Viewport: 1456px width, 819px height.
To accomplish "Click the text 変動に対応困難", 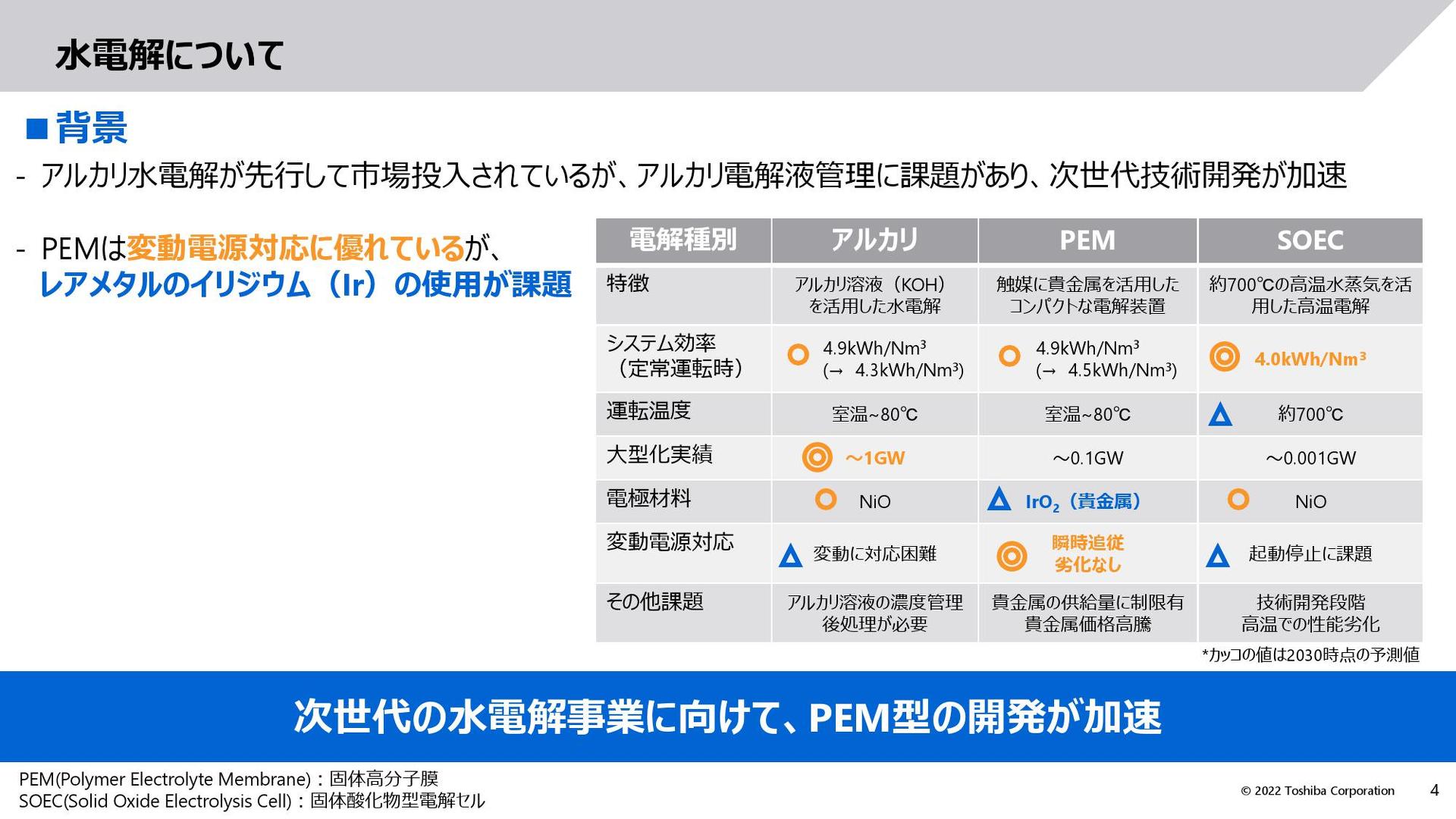I will (874, 554).
